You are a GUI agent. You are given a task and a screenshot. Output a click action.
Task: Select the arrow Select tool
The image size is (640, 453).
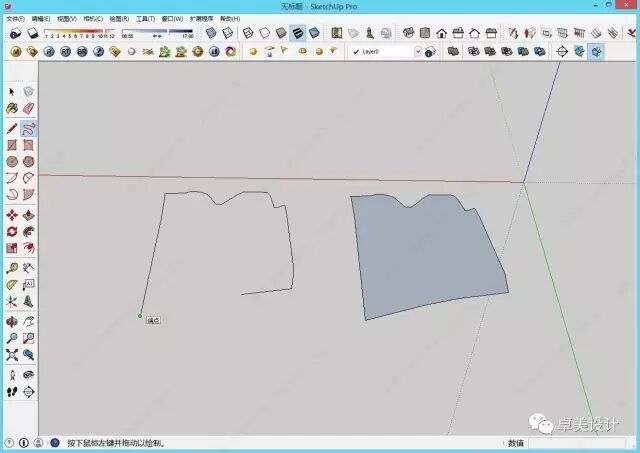[12, 92]
